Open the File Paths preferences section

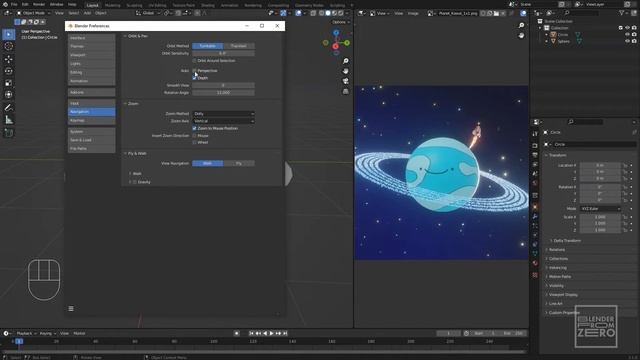point(91,149)
